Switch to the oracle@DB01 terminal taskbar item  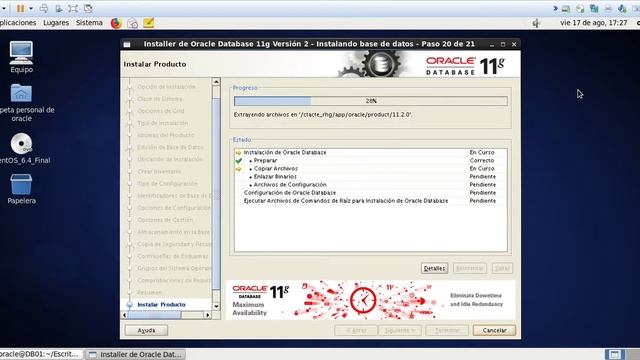pyautogui.click(x=41, y=354)
